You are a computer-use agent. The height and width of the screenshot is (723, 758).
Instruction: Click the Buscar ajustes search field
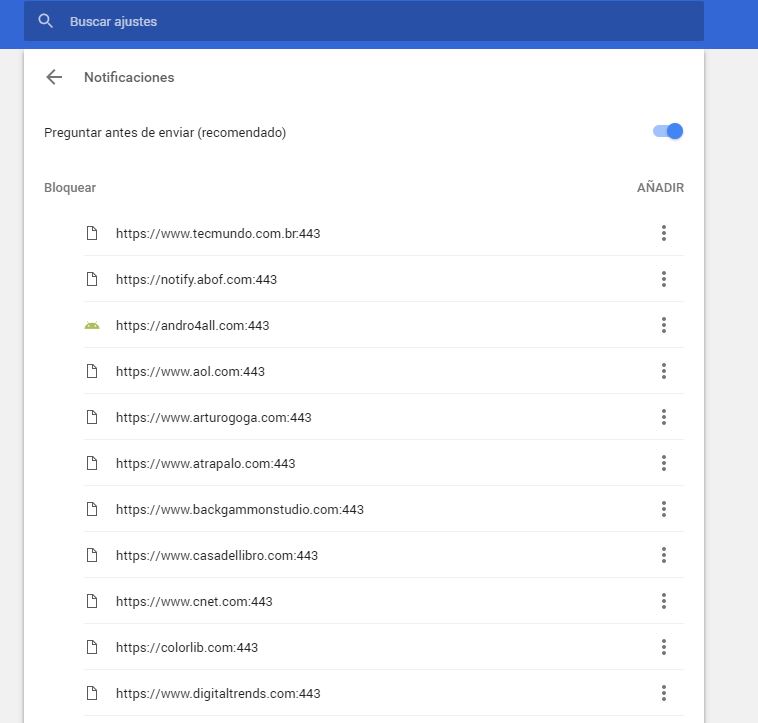[x=380, y=21]
